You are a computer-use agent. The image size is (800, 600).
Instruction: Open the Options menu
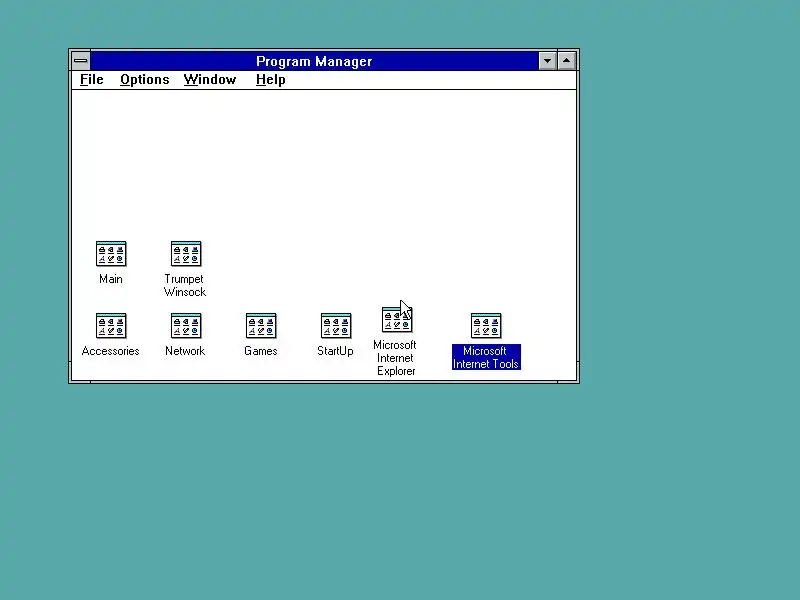(144, 80)
